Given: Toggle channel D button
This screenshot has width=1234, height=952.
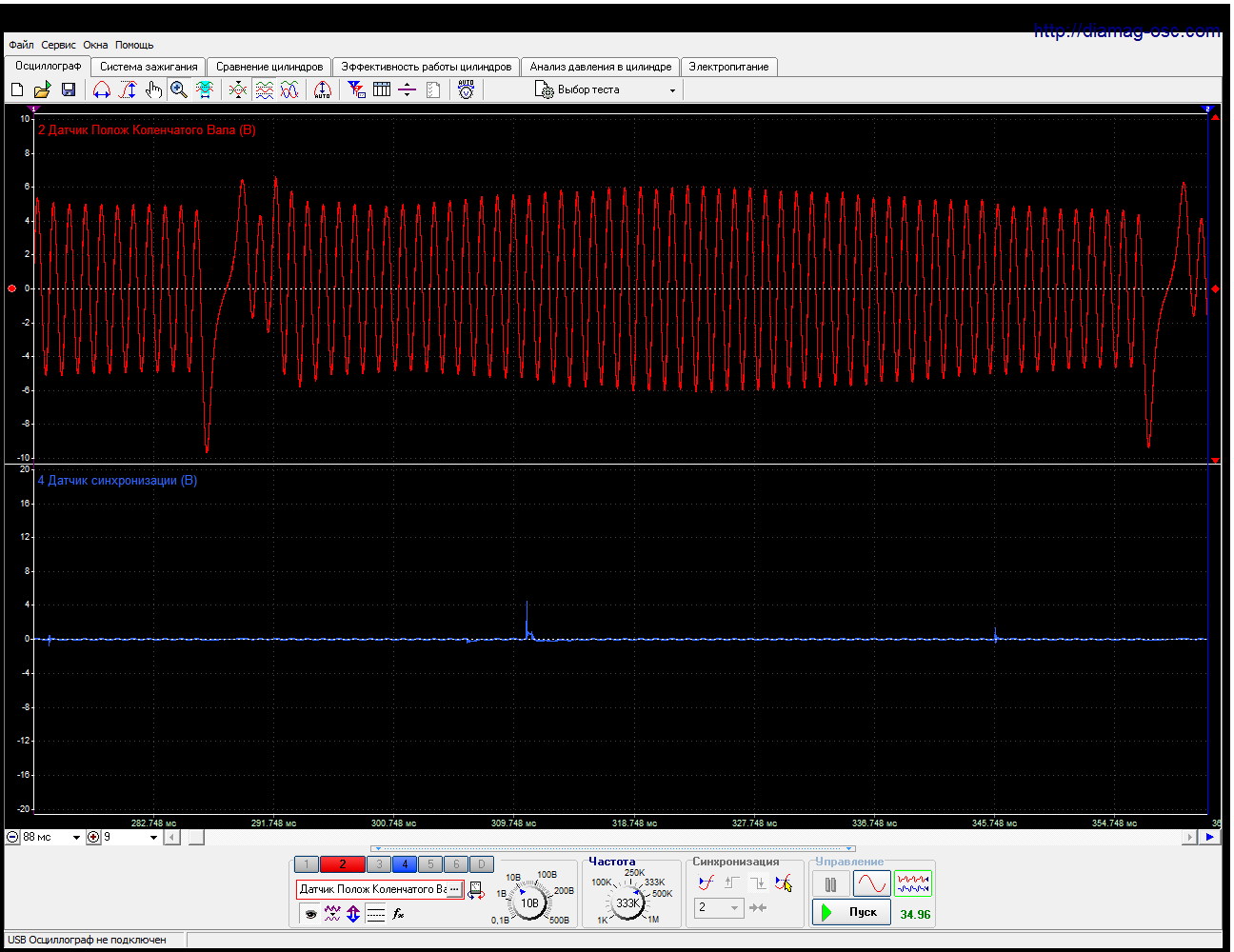Looking at the screenshot, I should 482,864.
